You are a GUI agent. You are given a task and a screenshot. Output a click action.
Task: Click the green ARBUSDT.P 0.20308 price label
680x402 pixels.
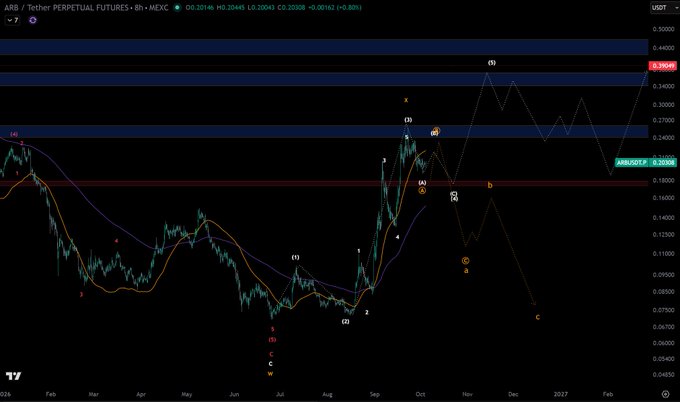click(x=645, y=163)
